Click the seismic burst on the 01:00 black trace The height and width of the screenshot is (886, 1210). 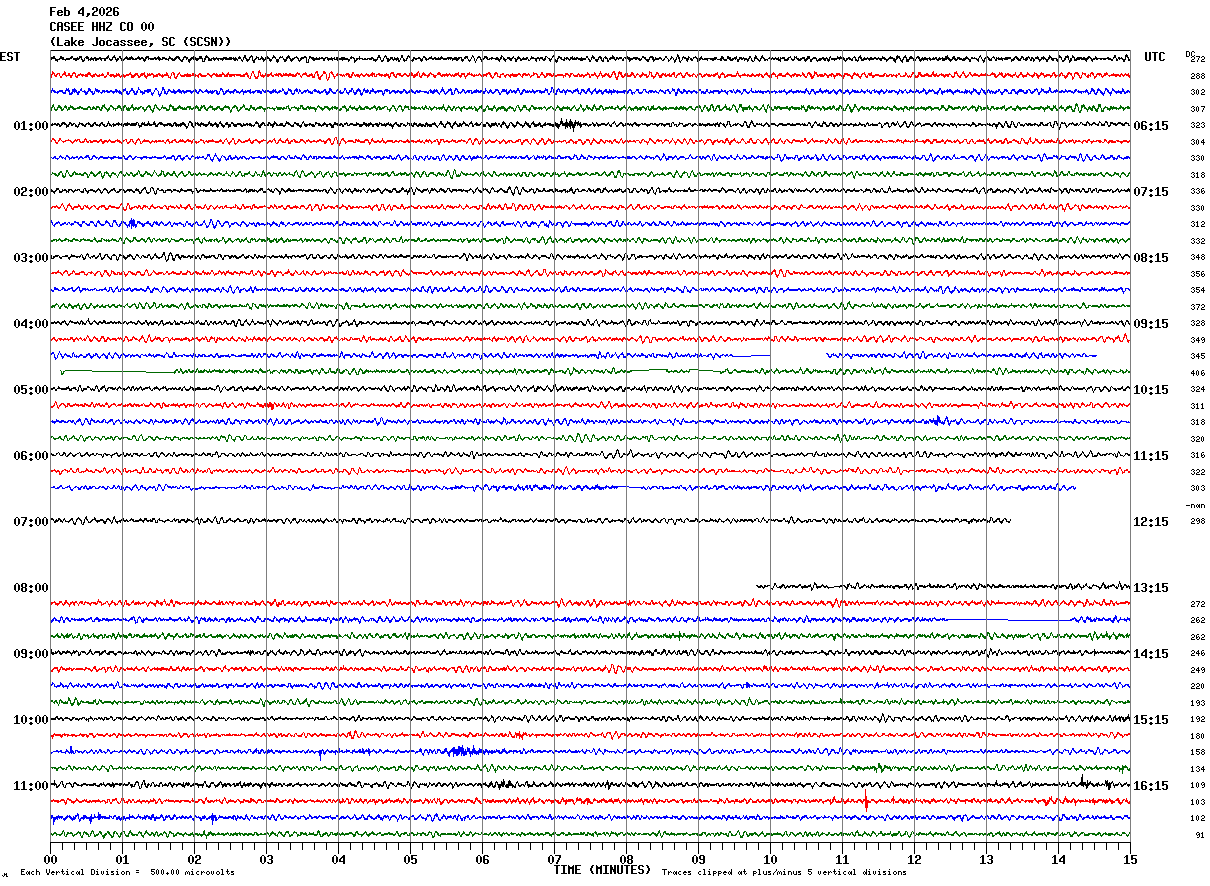[567, 124]
